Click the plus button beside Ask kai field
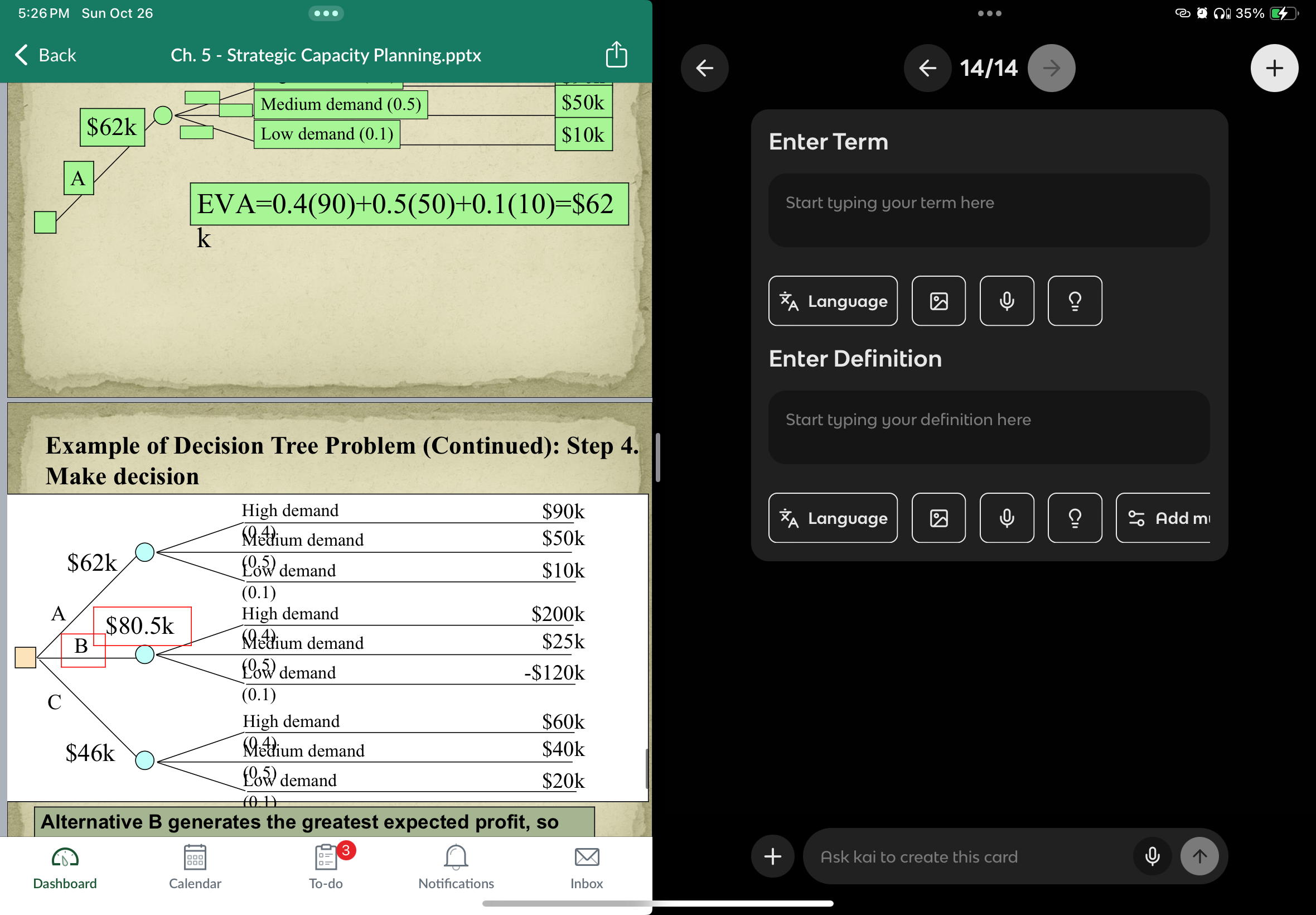 click(x=772, y=856)
